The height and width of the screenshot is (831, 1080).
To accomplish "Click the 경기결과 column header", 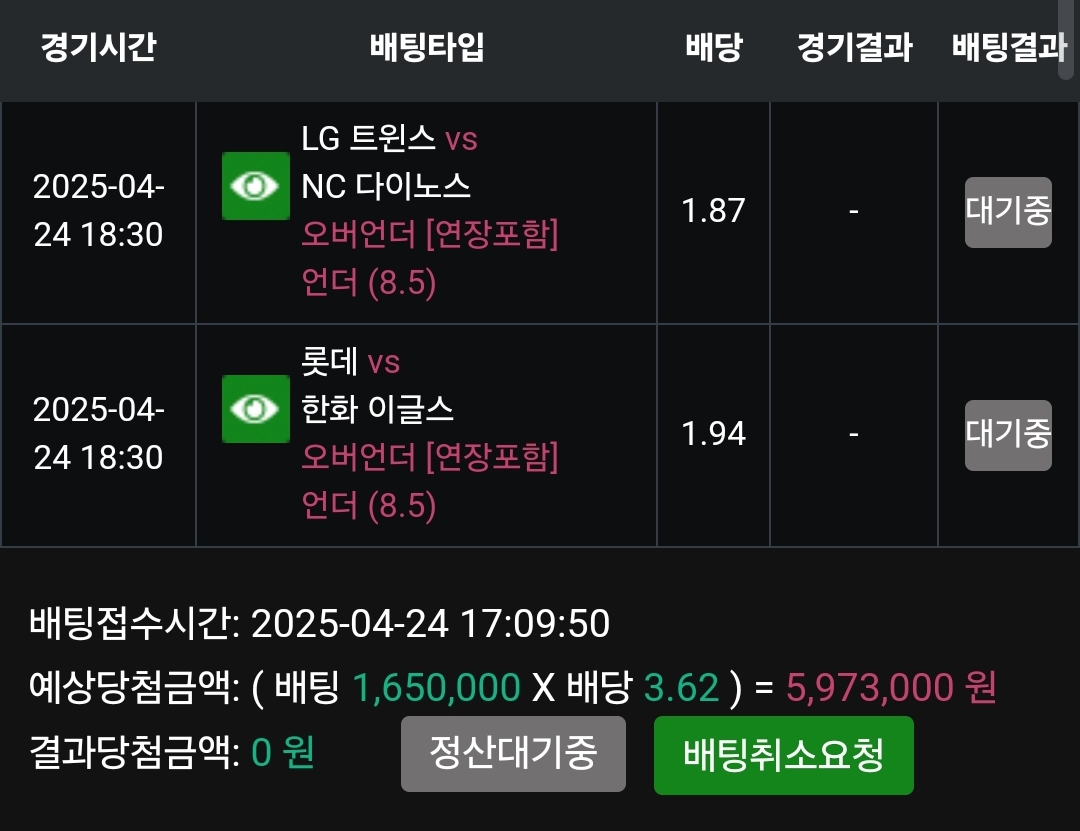I will point(854,48).
